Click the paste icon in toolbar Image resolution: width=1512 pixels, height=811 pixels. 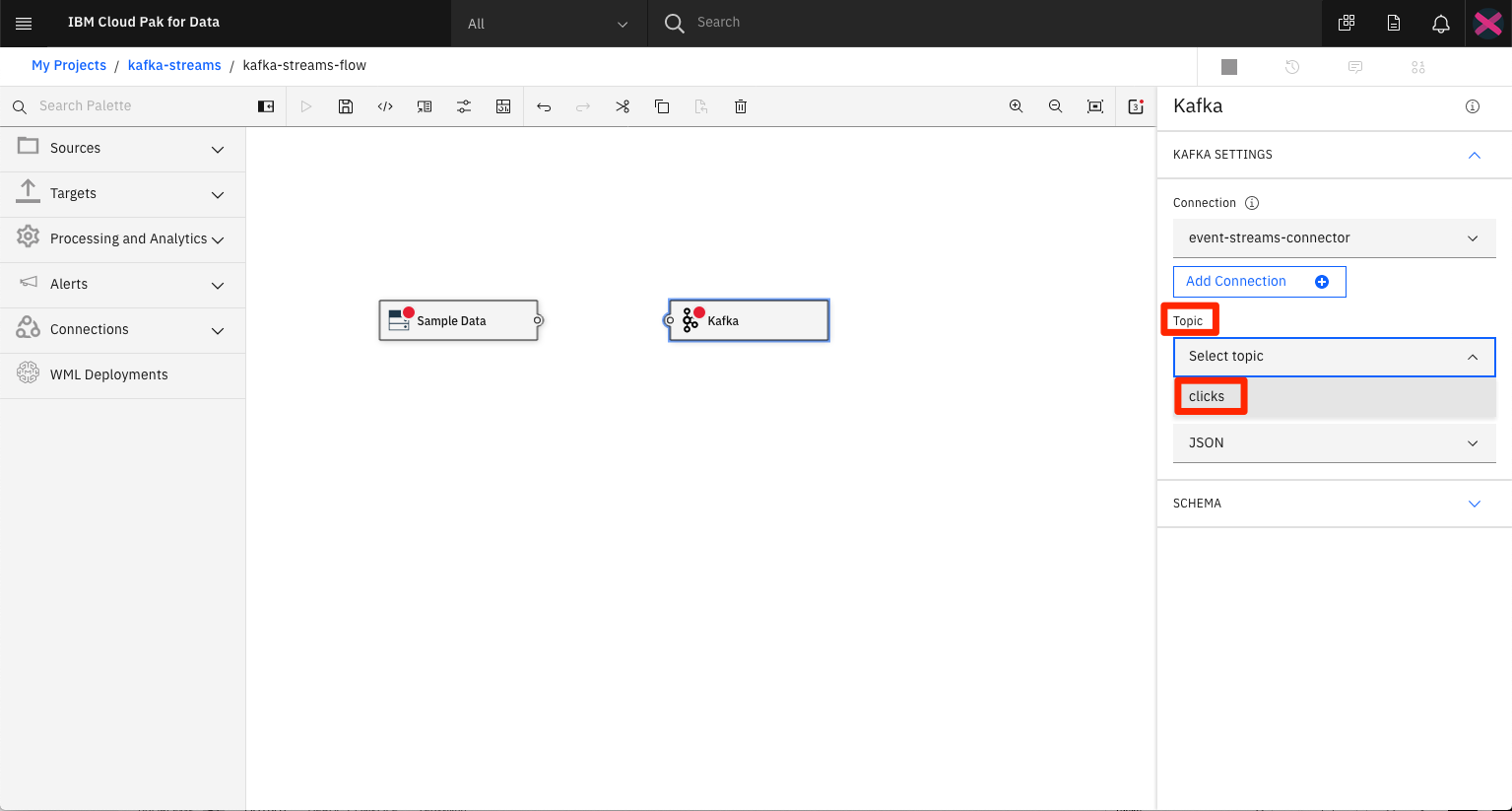(x=701, y=106)
